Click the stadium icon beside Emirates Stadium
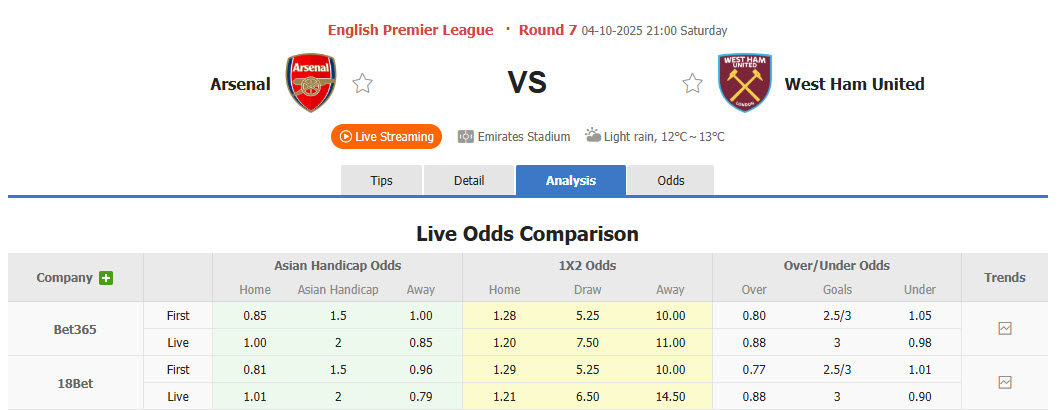1058x410 pixels. 465,136
